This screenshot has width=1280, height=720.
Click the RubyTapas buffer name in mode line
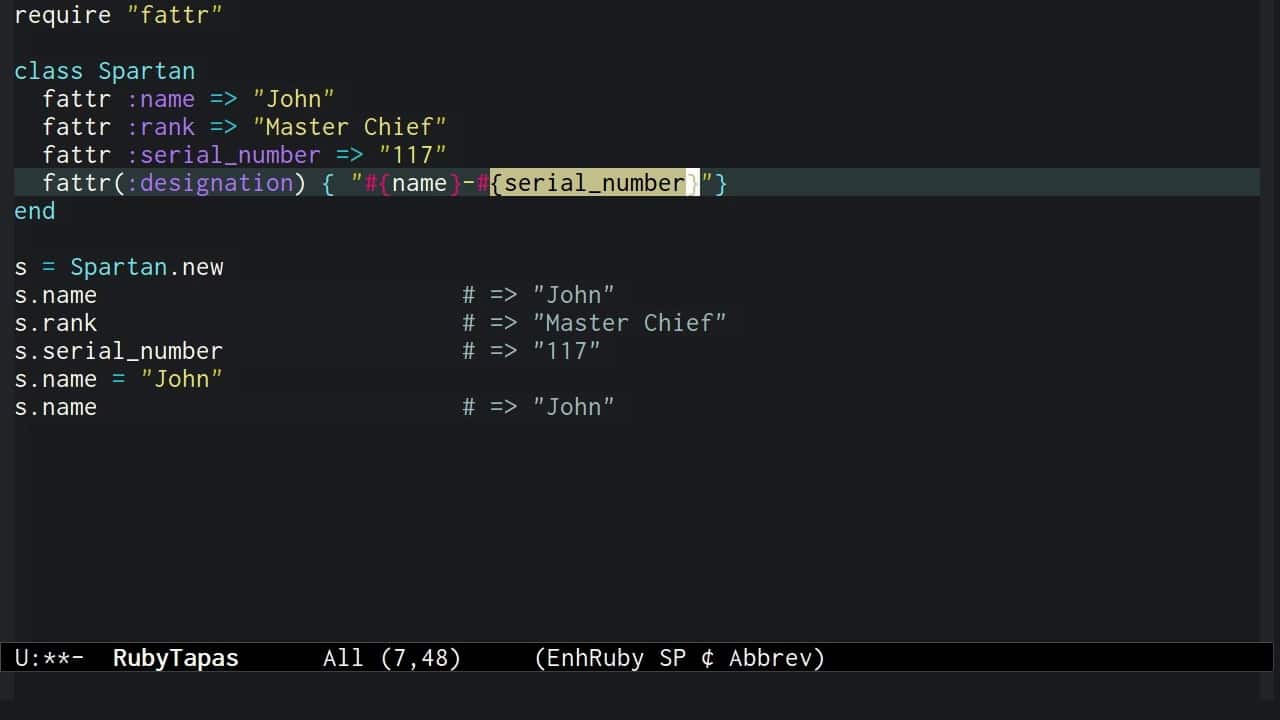pyautogui.click(x=175, y=658)
